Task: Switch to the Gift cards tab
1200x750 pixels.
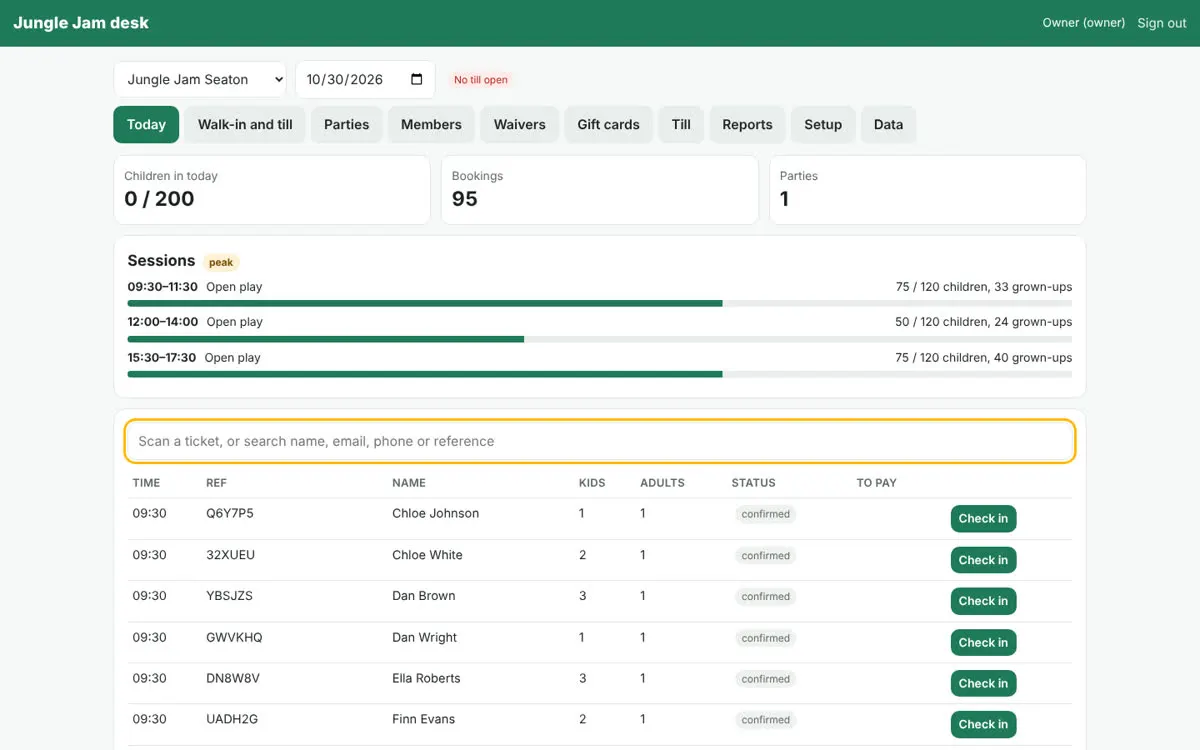Action: point(608,125)
